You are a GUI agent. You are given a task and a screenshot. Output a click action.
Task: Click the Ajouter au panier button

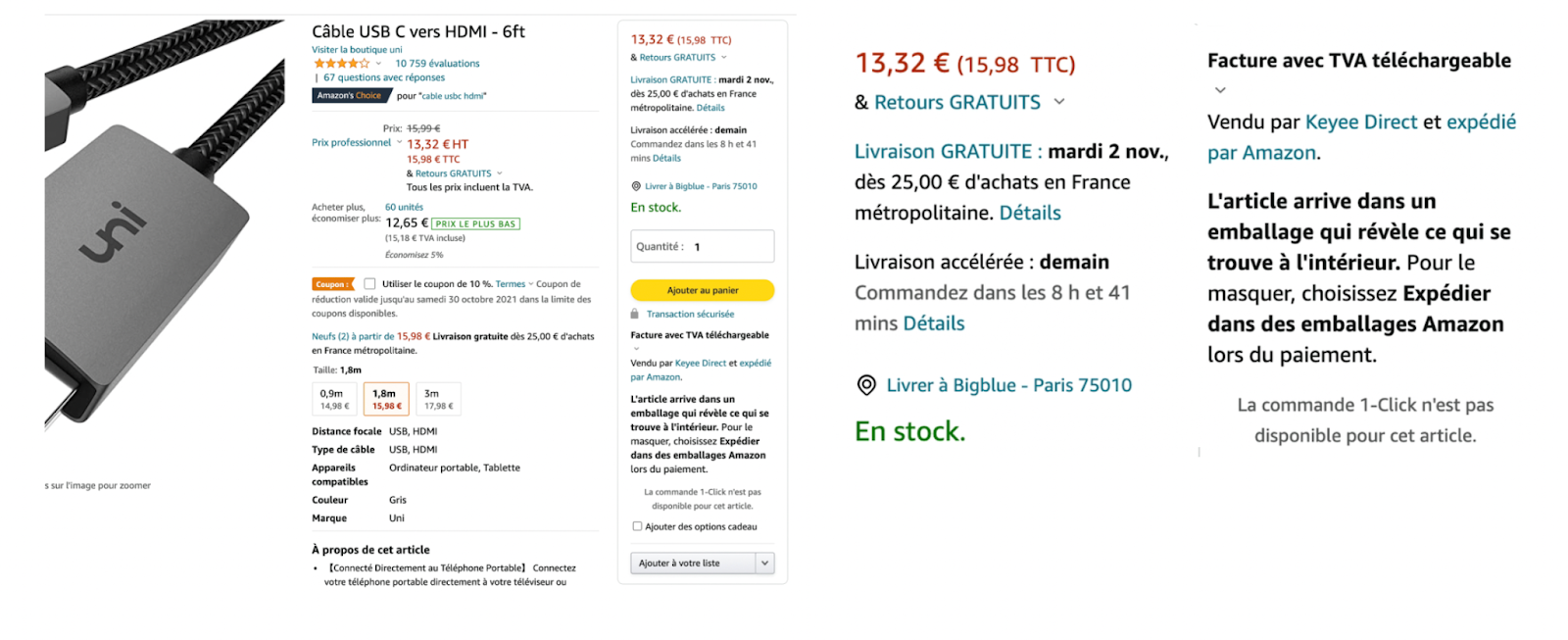(x=702, y=290)
